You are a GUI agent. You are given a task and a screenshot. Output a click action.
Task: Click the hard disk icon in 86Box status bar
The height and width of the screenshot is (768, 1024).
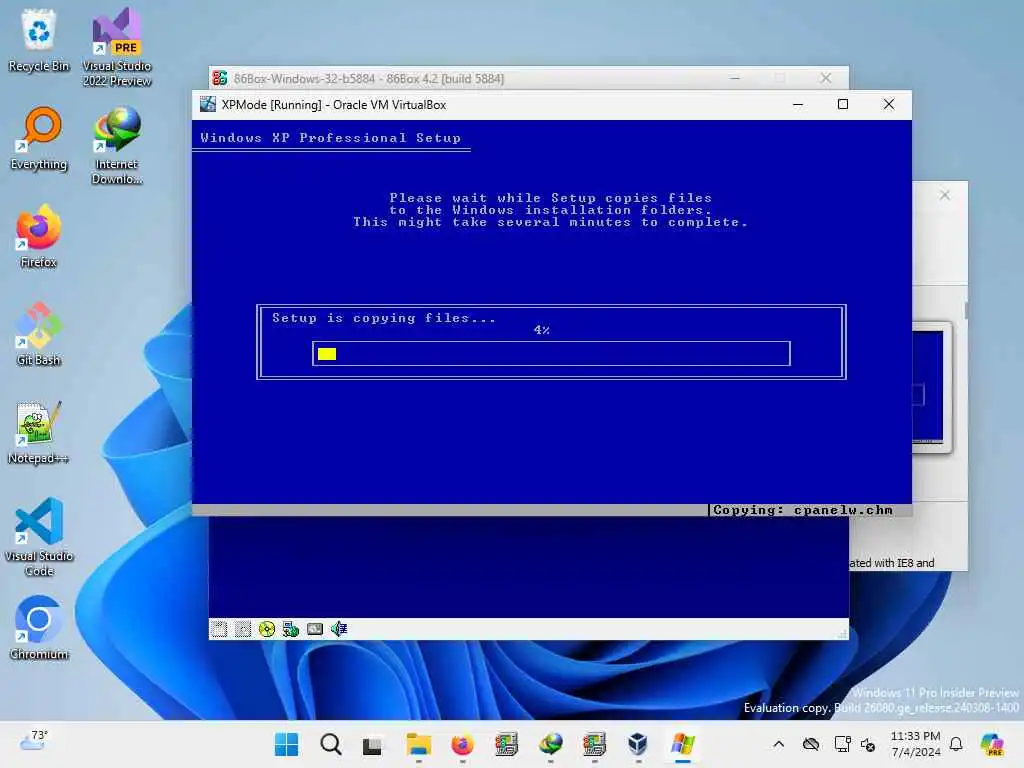(x=315, y=629)
